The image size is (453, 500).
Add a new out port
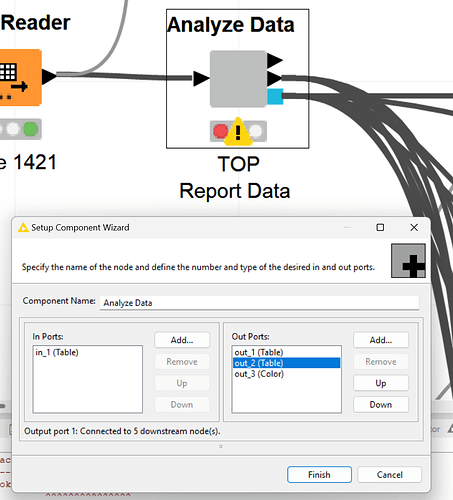pos(381,340)
